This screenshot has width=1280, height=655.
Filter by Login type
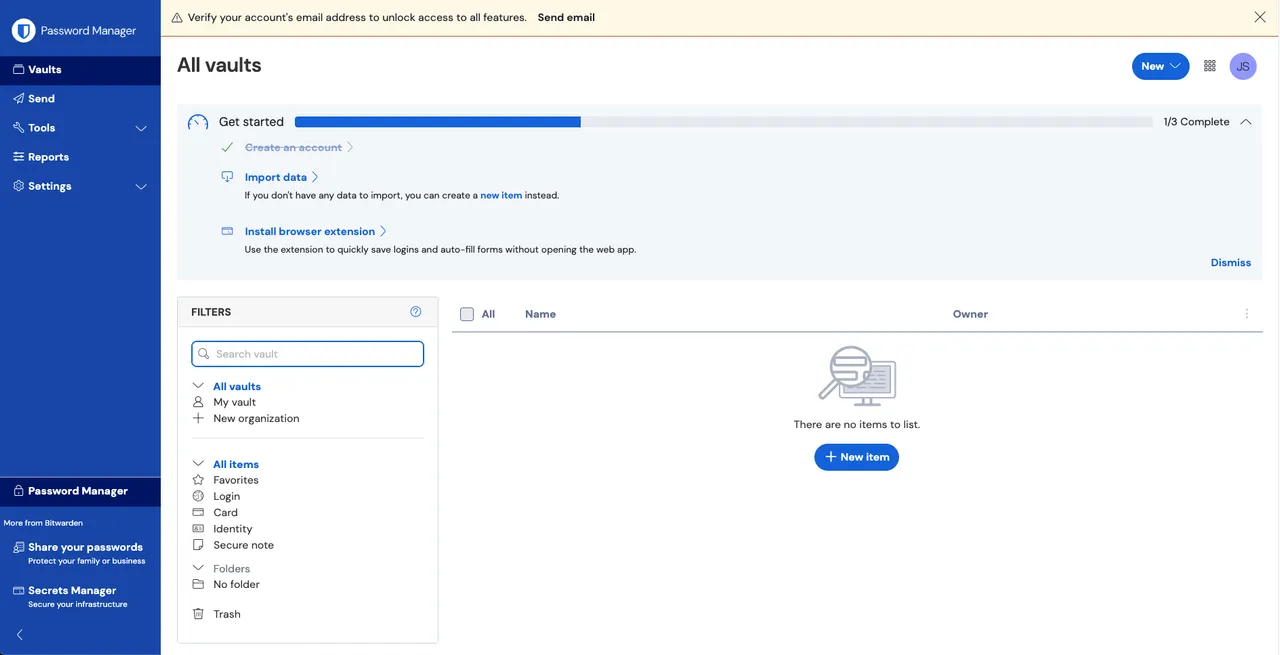point(227,496)
